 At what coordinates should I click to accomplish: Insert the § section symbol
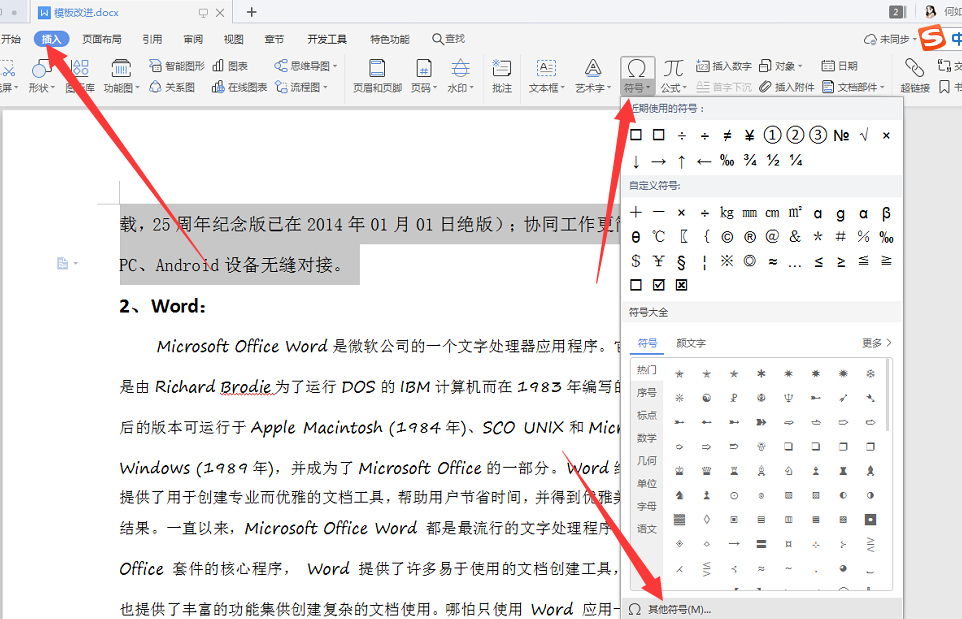681,261
